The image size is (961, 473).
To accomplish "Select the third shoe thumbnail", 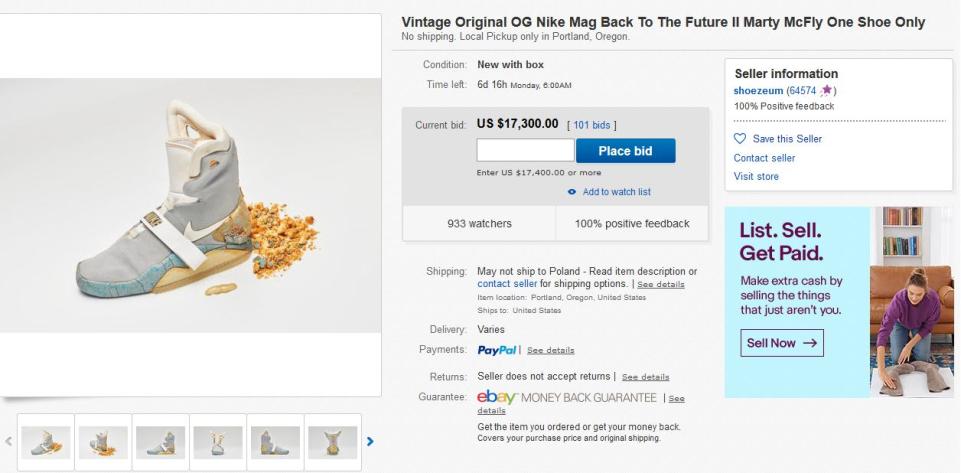I will tap(161, 441).
